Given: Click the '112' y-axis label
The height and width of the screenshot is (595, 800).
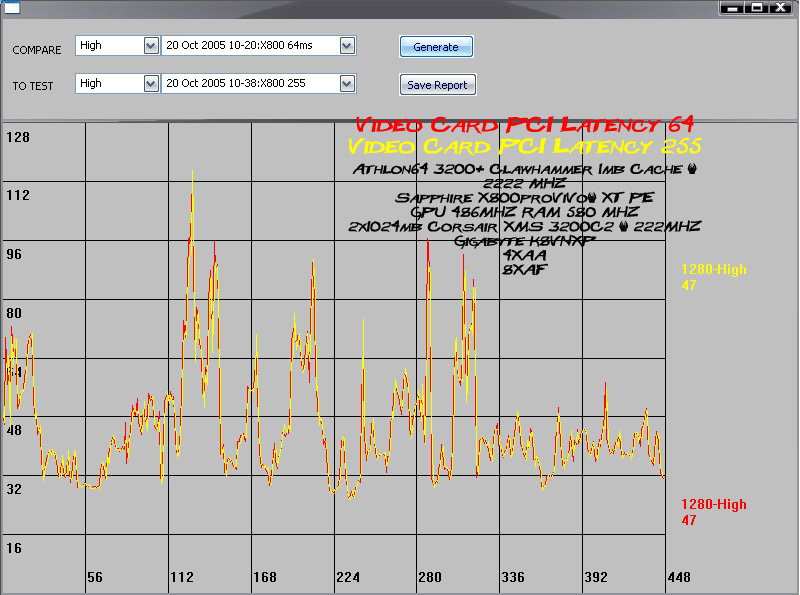Looking at the screenshot, I should pos(18,195).
